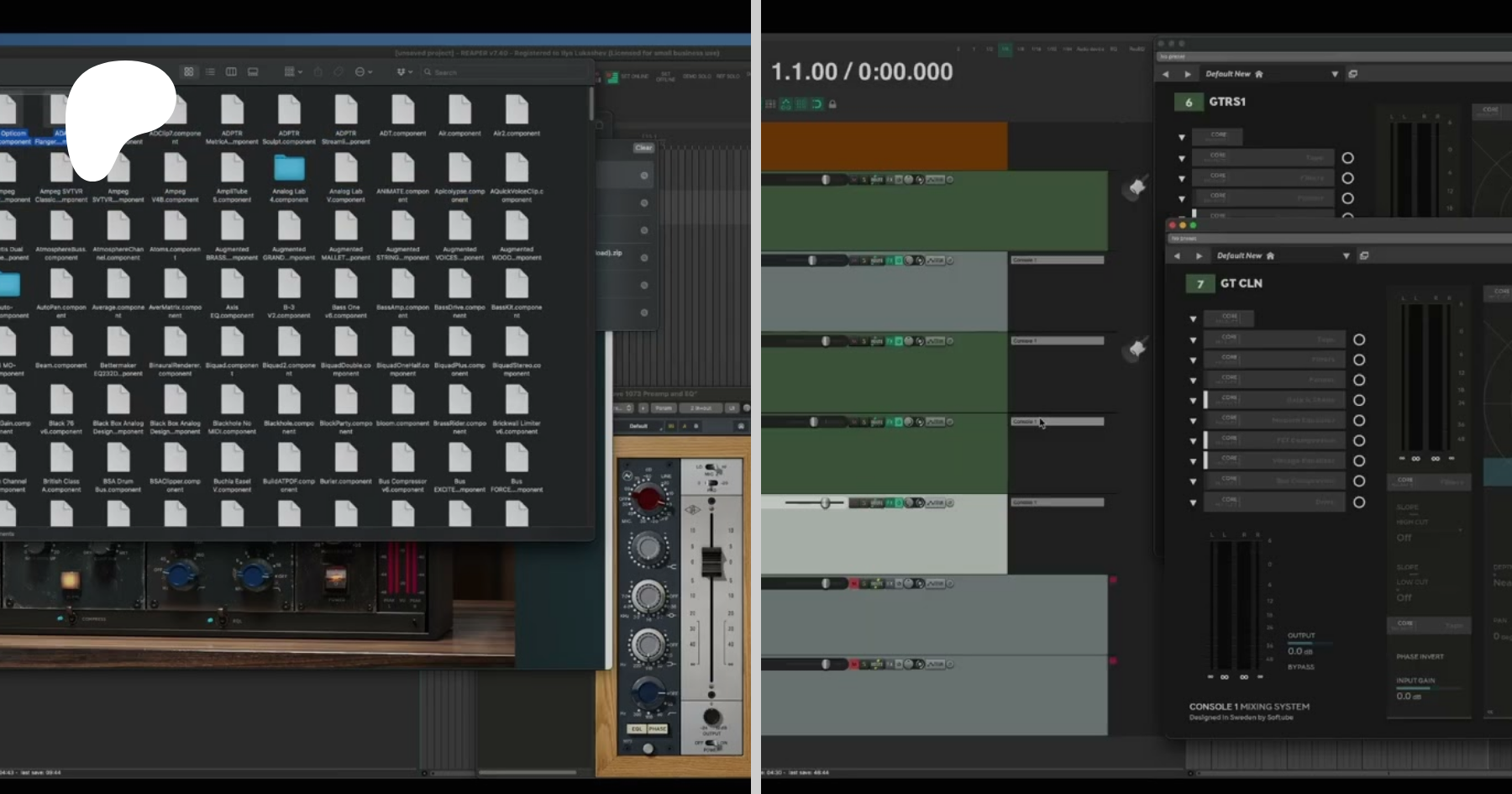Click BYPASS in the Console 1 output section
Image resolution: width=1512 pixels, height=794 pixels.
(x=1300, y=667)
